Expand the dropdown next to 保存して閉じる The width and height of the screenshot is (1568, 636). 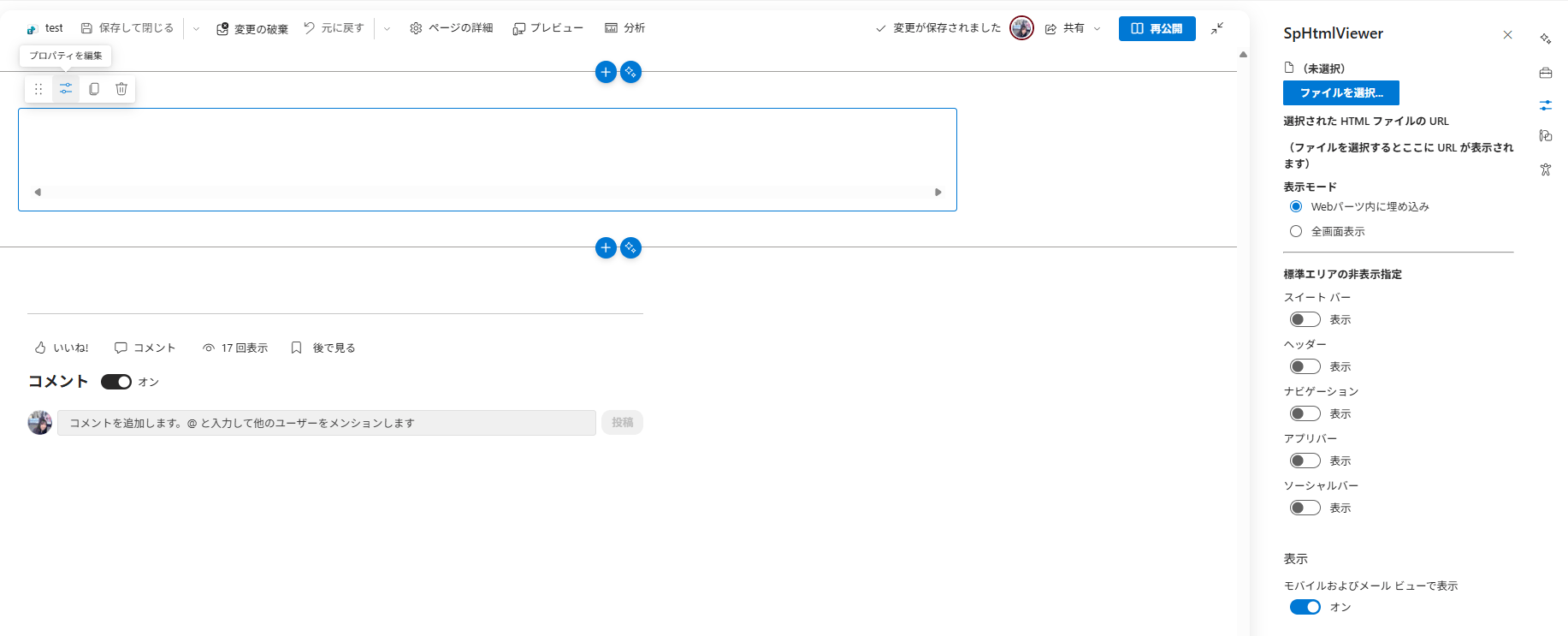196,28
